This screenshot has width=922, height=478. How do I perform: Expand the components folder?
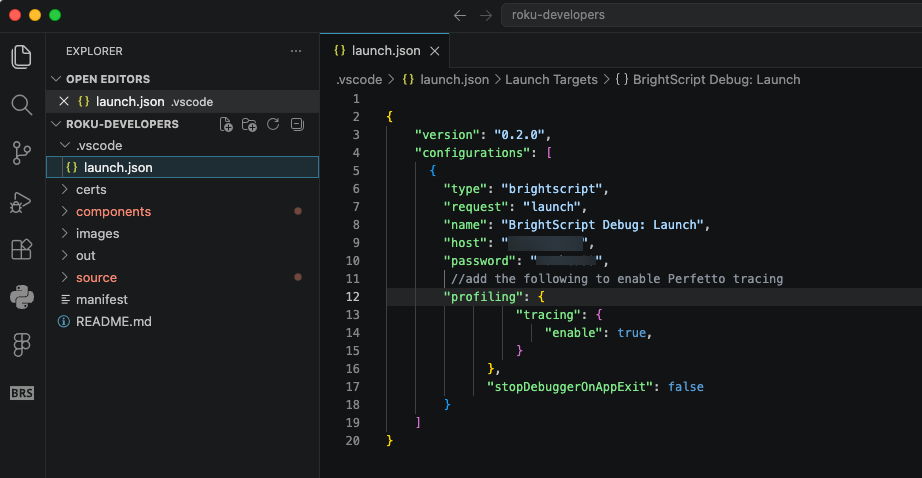pyautogui.click(x=113, y=211)
